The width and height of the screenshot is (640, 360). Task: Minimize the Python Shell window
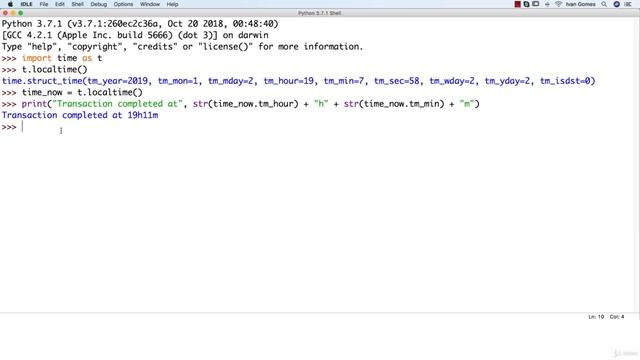(x=13, y=13)
